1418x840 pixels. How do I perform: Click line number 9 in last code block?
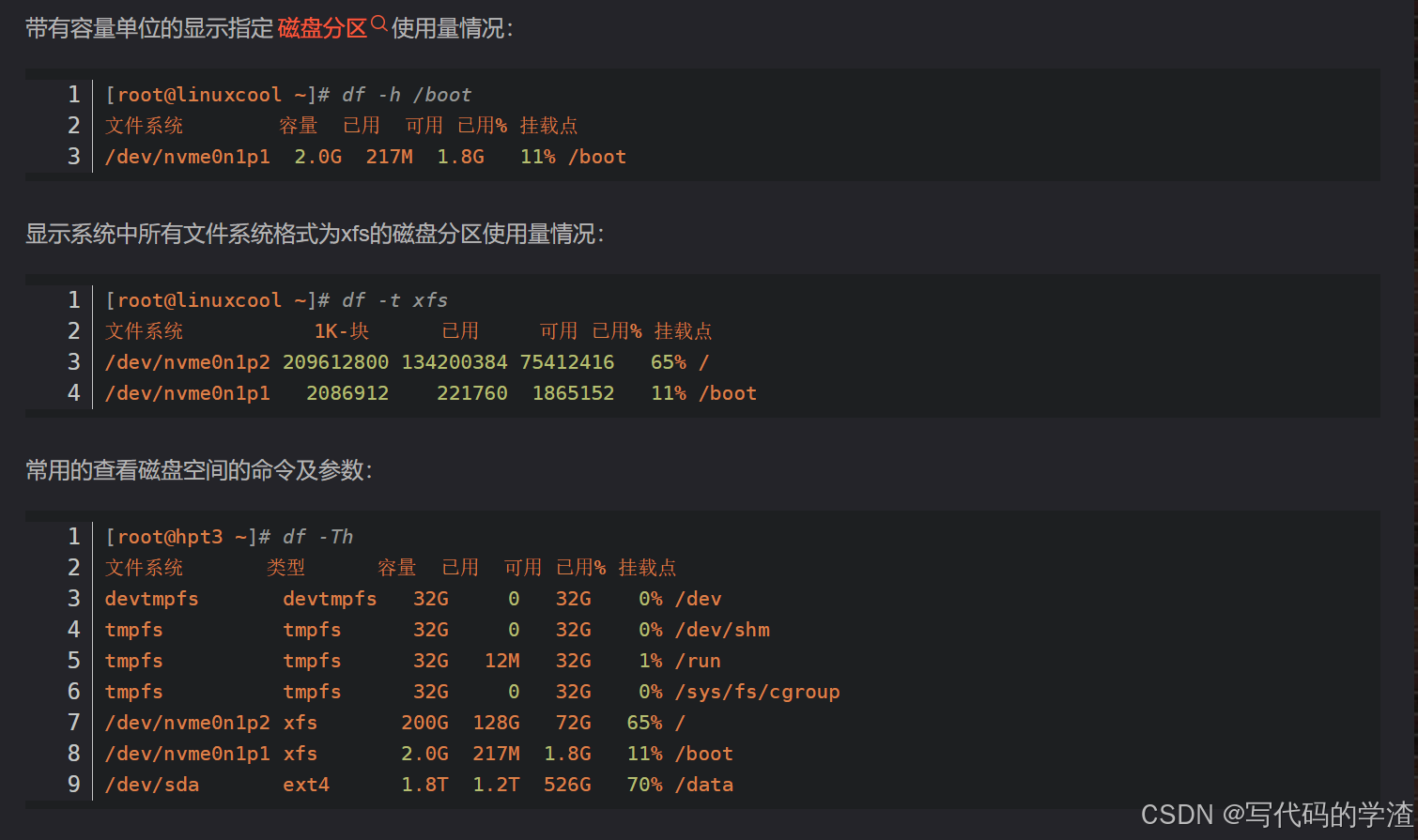74,784
